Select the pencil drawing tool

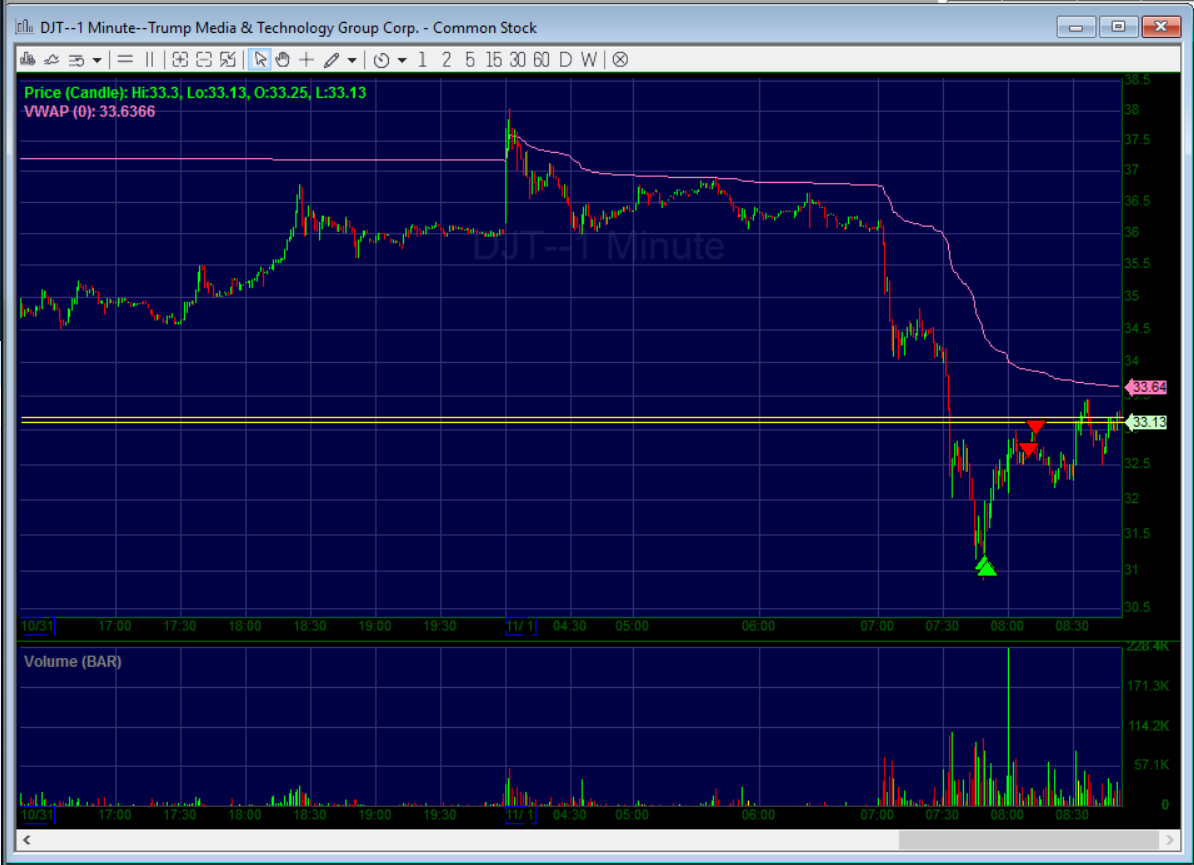pyautogui.click(x=331, y=59)
